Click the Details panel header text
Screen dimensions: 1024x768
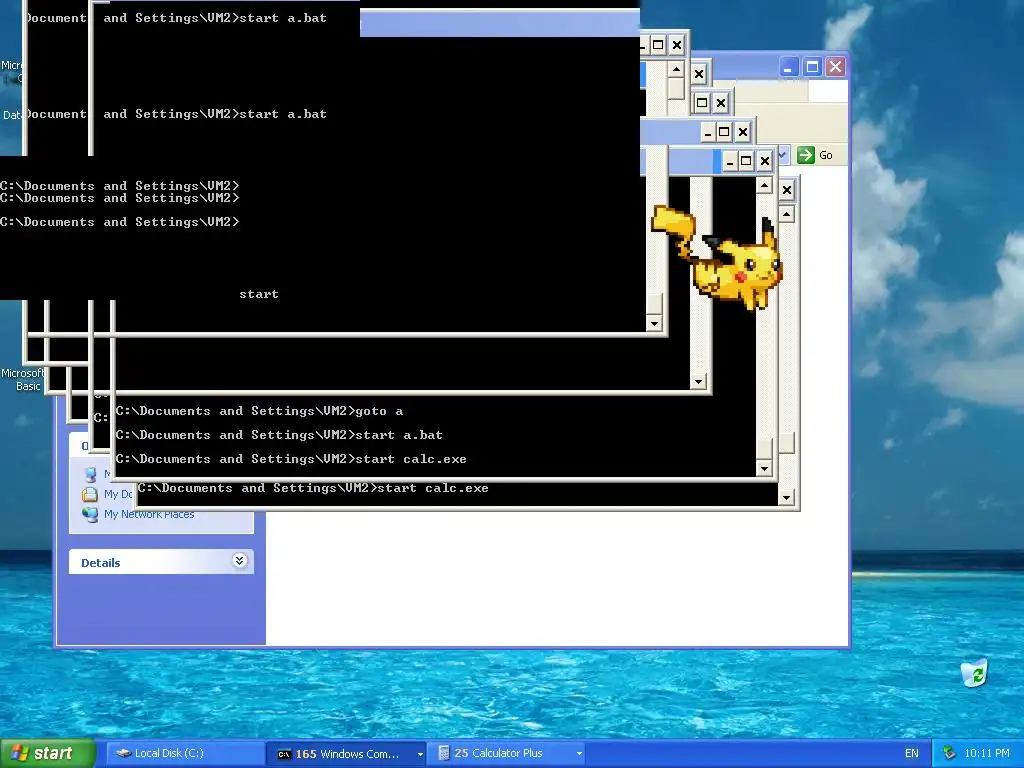click(x=101, y=563)
